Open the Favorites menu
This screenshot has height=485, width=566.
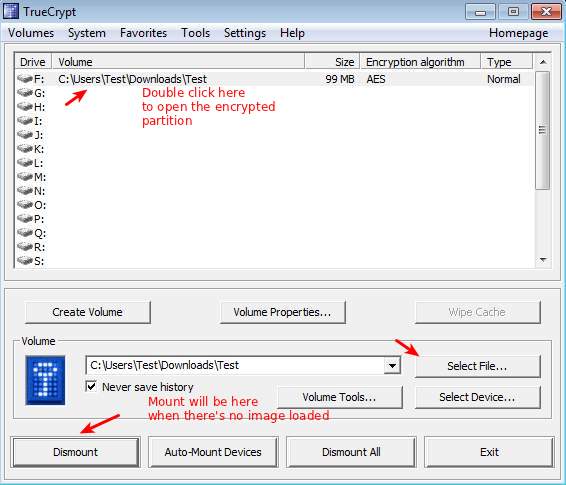point(143,33)
